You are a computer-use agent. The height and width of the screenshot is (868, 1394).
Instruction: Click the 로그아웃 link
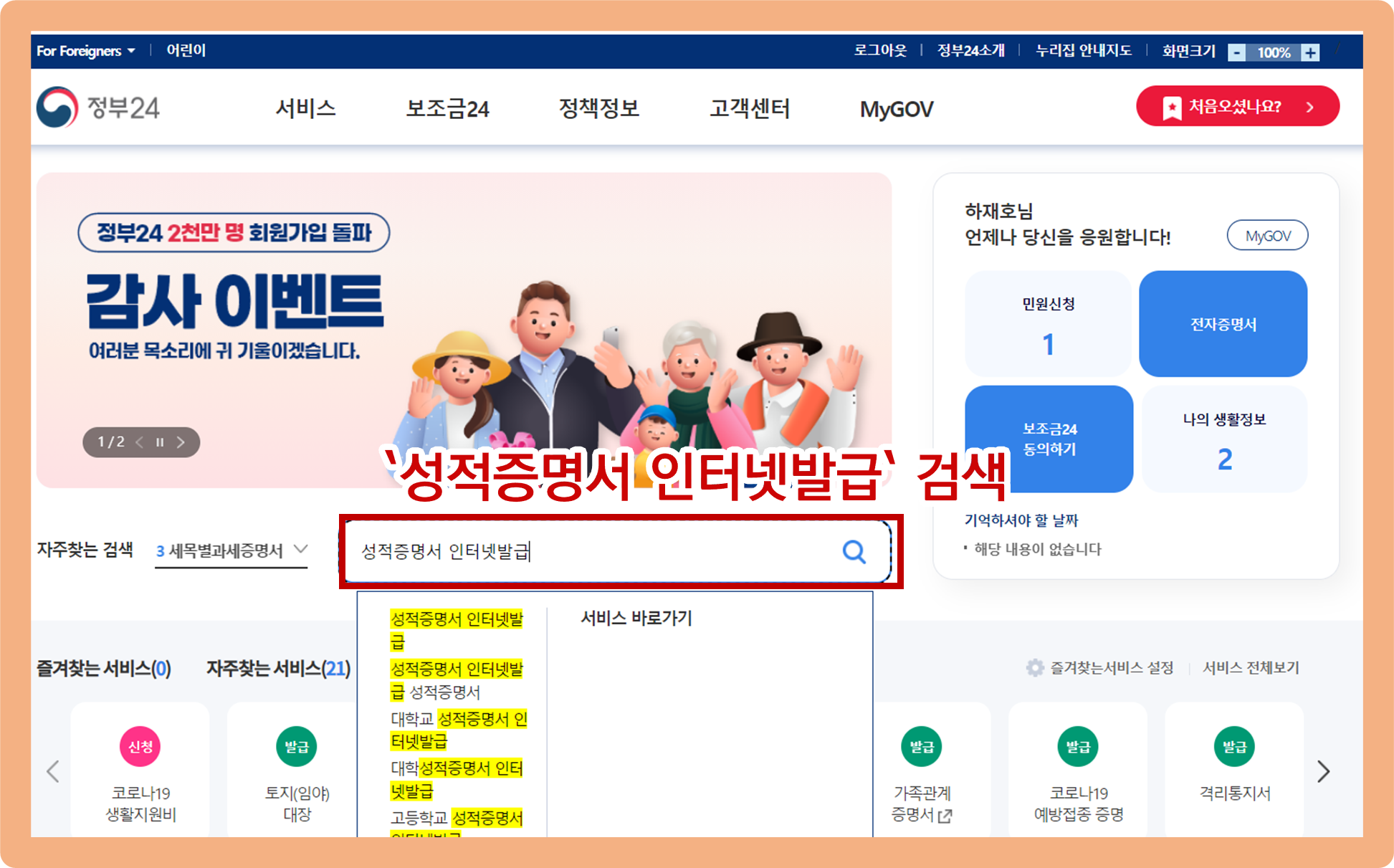coord(880,51)
